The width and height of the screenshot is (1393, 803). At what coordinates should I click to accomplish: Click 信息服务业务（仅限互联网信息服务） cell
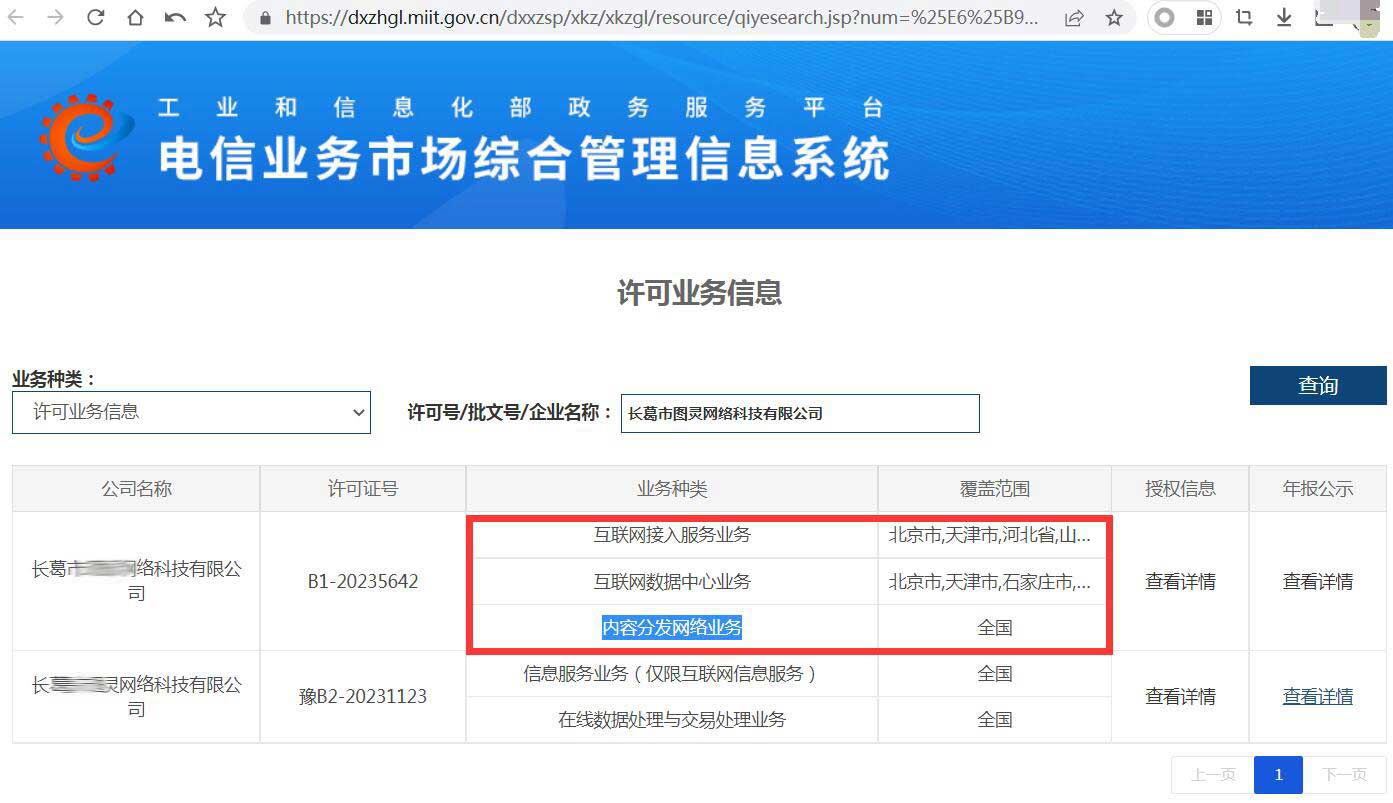click(672, 674)
